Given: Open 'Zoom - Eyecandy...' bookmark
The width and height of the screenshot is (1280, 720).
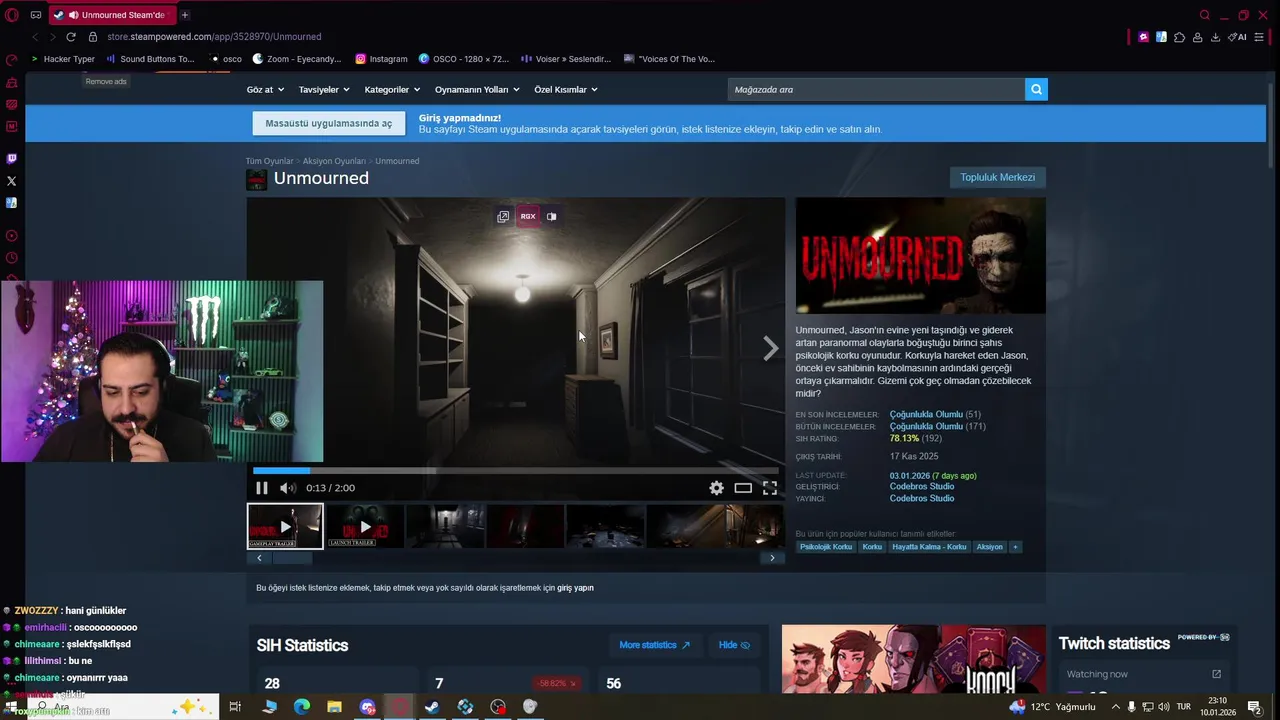Looking at the screenshot, I should (297, 59).
